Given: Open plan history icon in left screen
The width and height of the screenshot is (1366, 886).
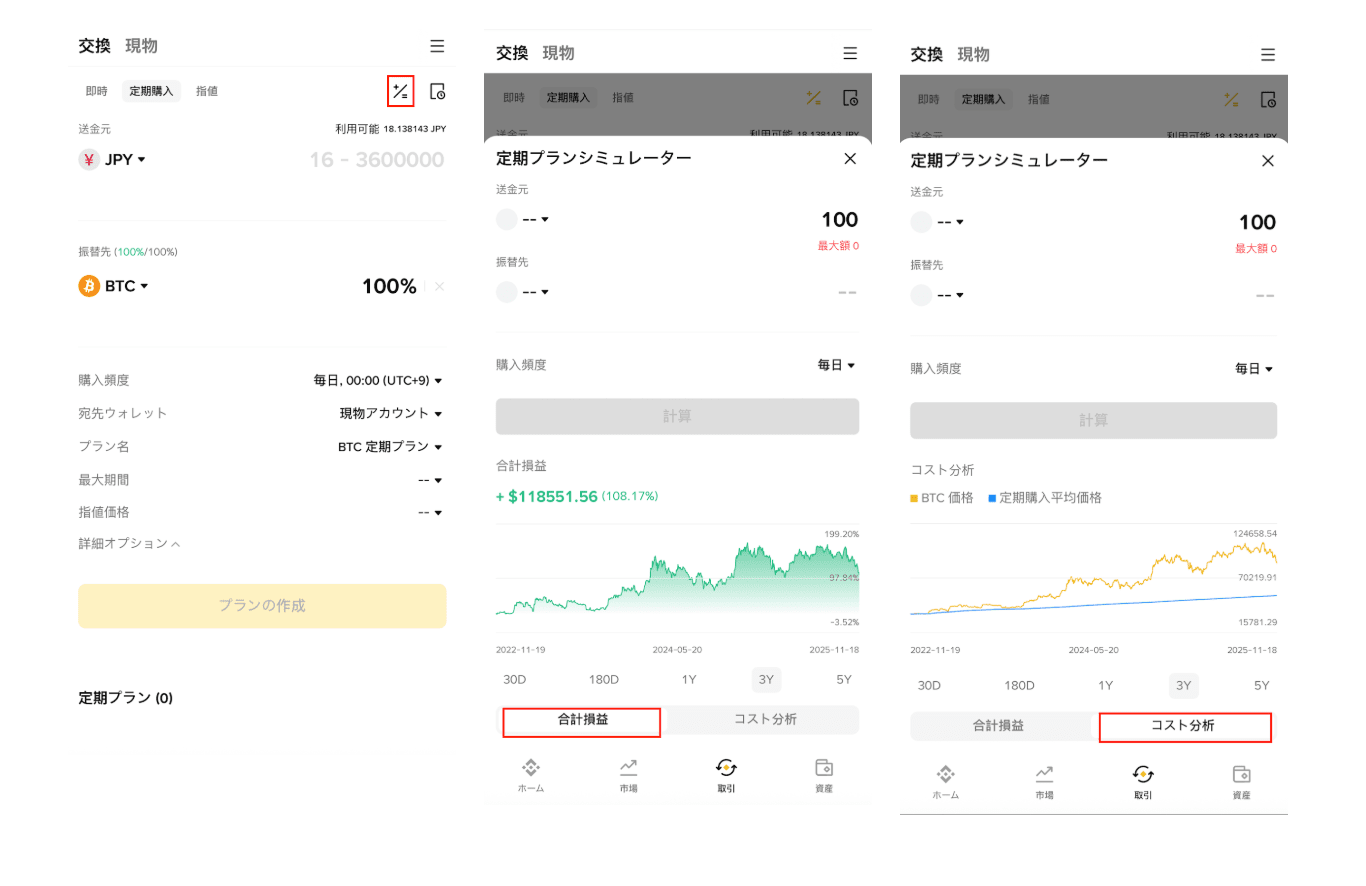Looking at the screenshot, I should click(x=437, y=91).
